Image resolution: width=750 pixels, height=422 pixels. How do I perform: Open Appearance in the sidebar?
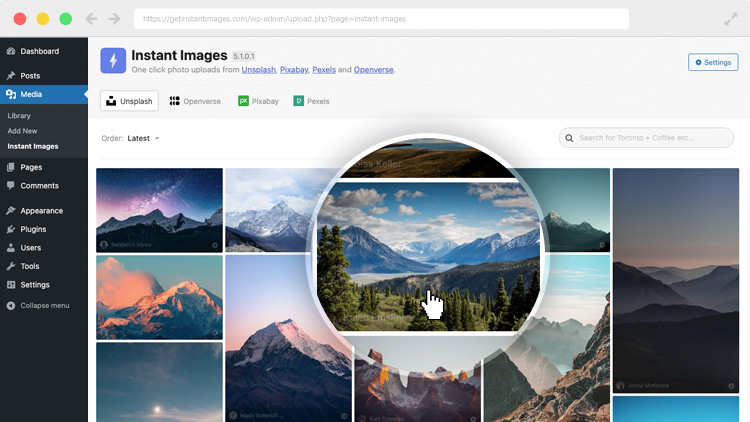41,211
